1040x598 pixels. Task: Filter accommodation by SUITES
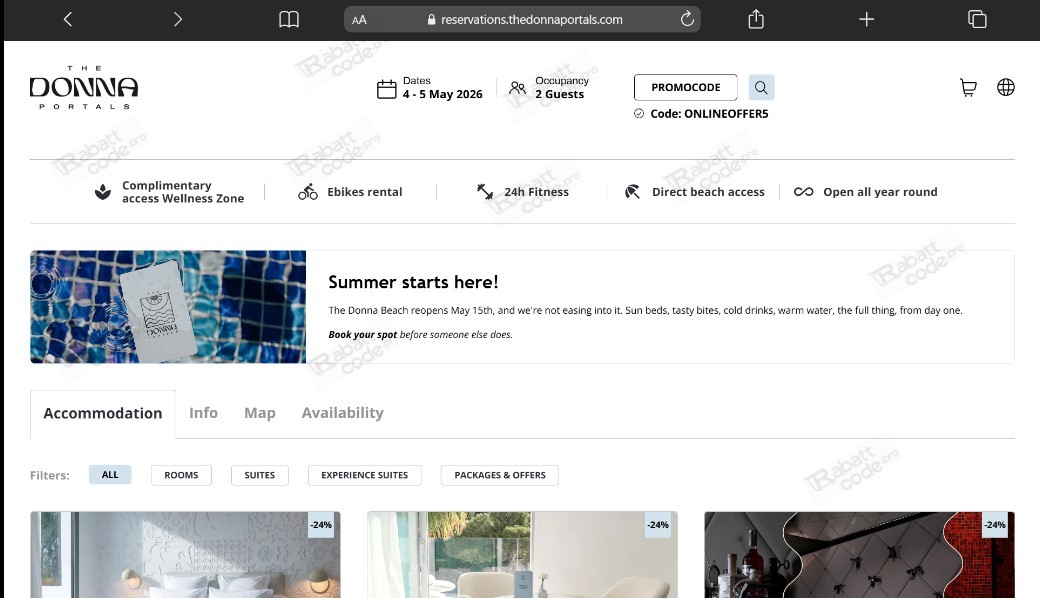[259, 475]
